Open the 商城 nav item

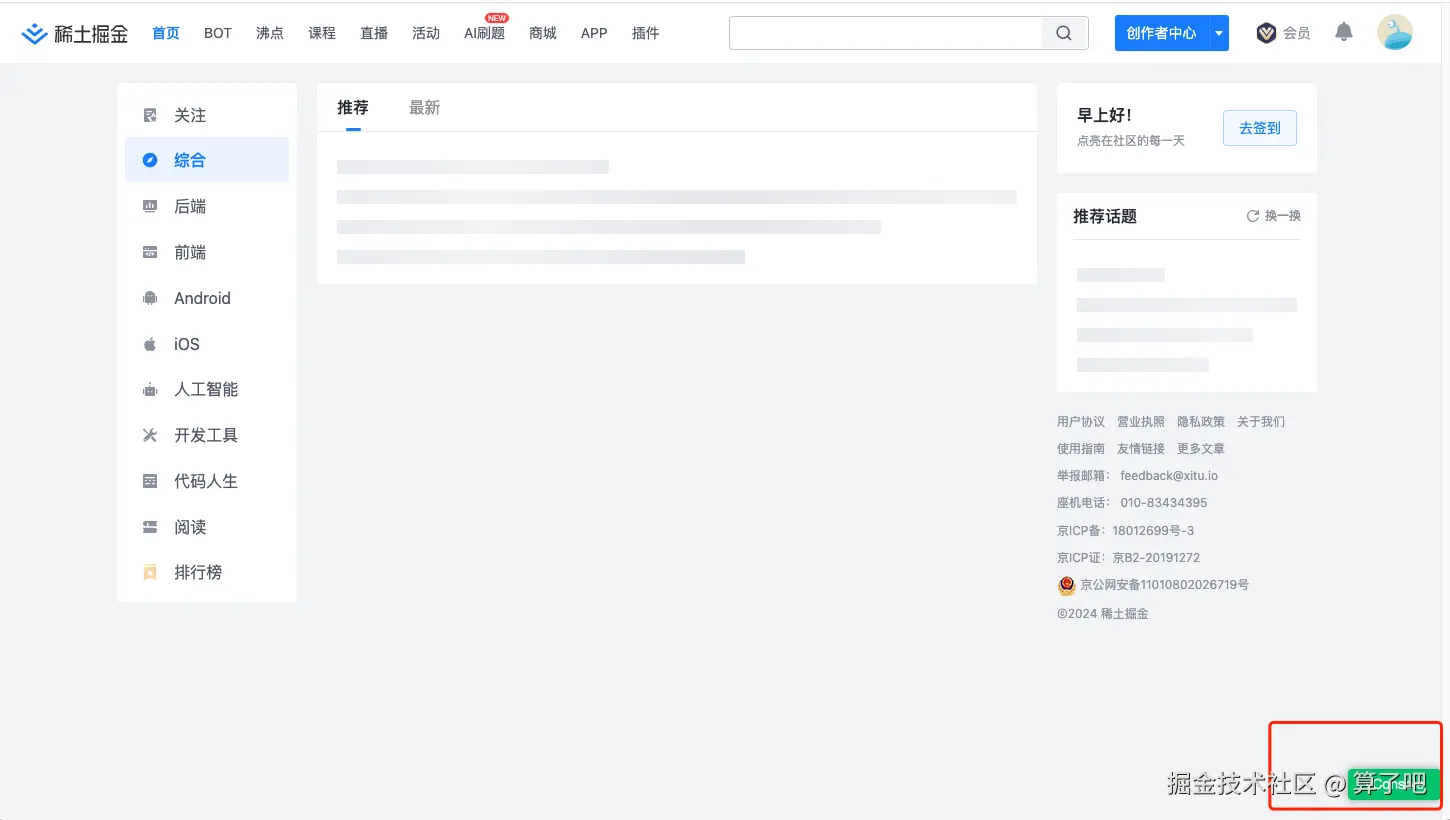pos(543,33)
